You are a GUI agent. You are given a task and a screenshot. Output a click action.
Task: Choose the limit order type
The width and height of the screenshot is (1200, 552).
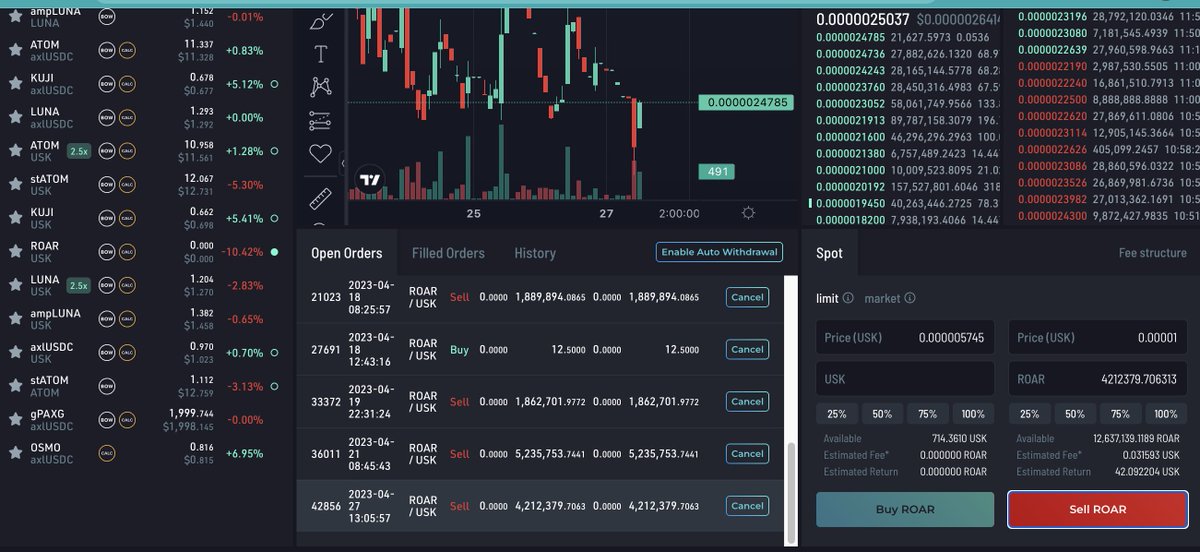827,298
